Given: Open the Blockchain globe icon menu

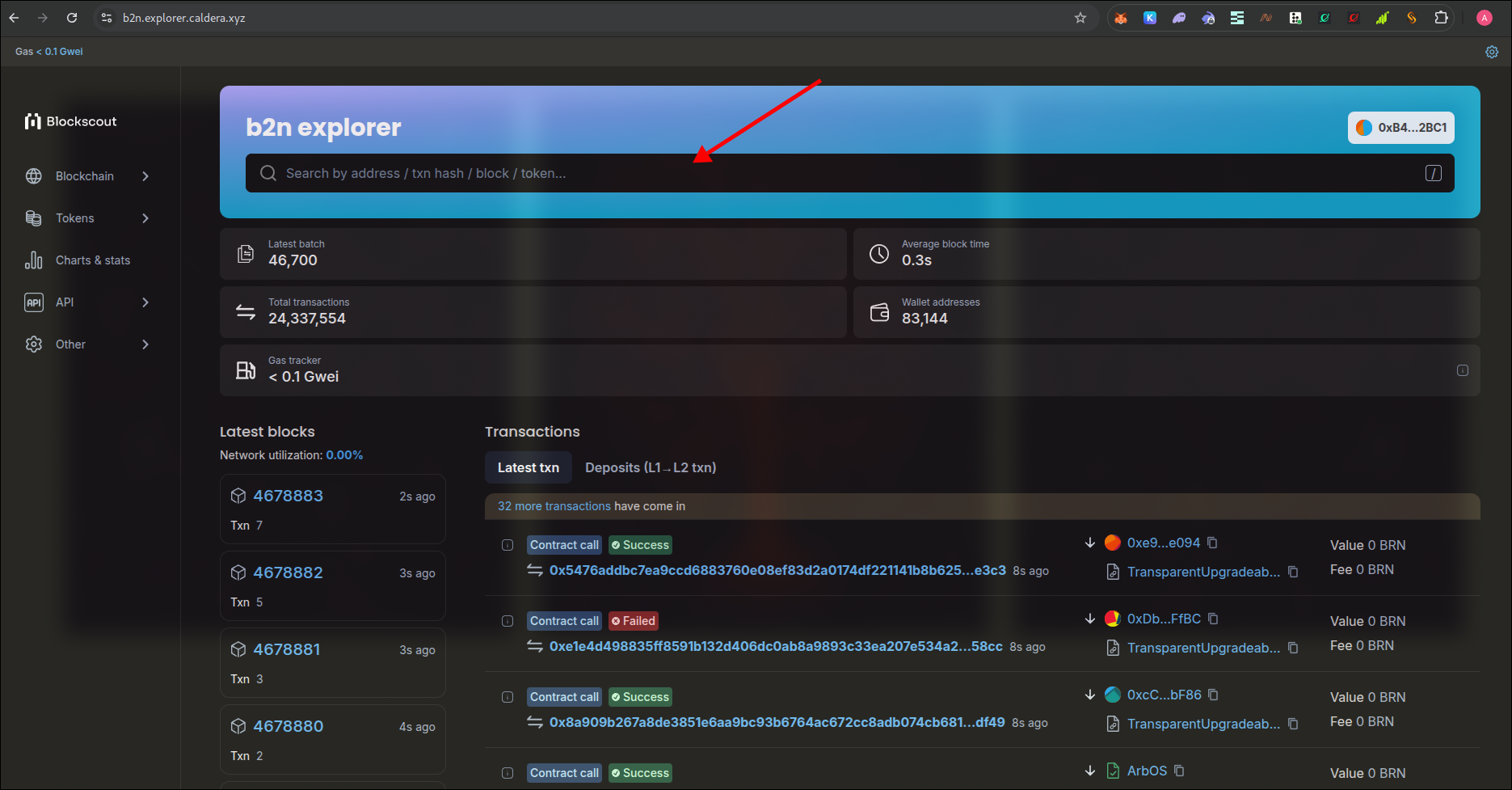Looking at the screenshot, I should (34, 176).
